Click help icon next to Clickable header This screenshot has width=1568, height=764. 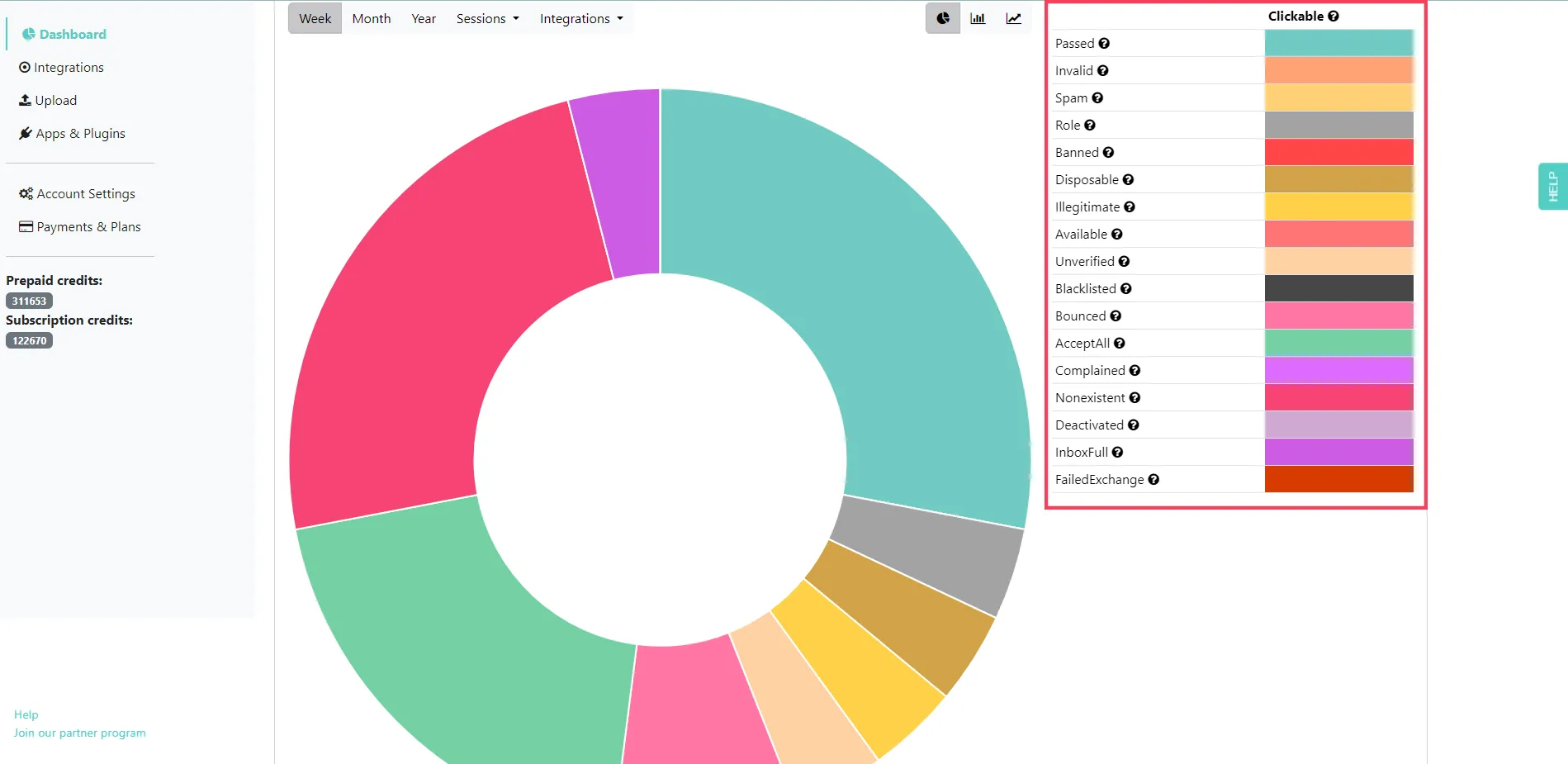pos(1334,17)
